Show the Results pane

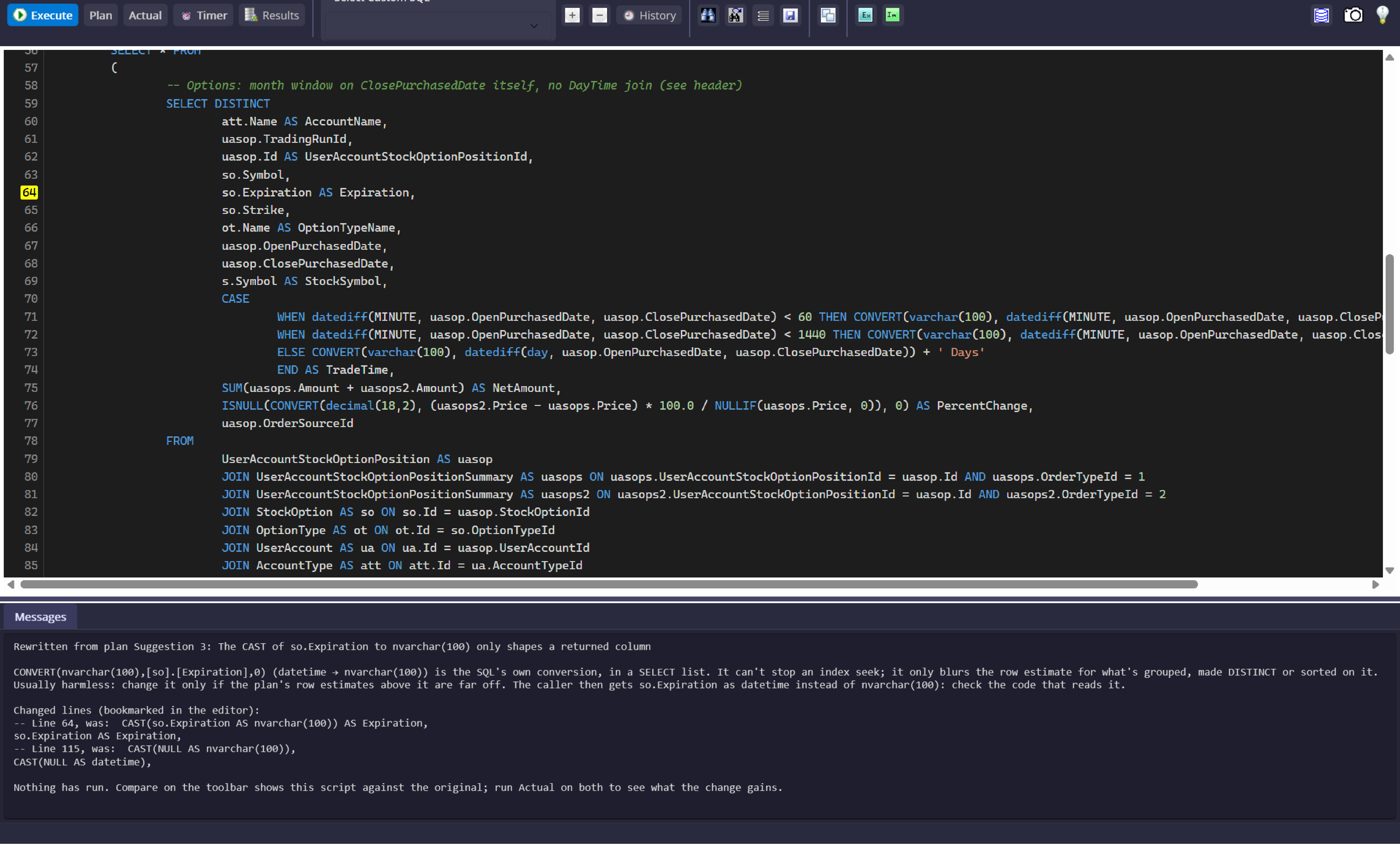(x=272, y=15)
